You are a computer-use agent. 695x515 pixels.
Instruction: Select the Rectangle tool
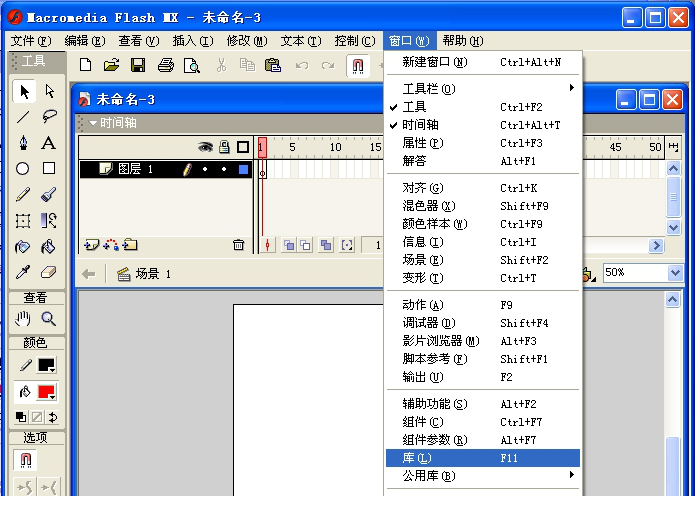point(49,168)
